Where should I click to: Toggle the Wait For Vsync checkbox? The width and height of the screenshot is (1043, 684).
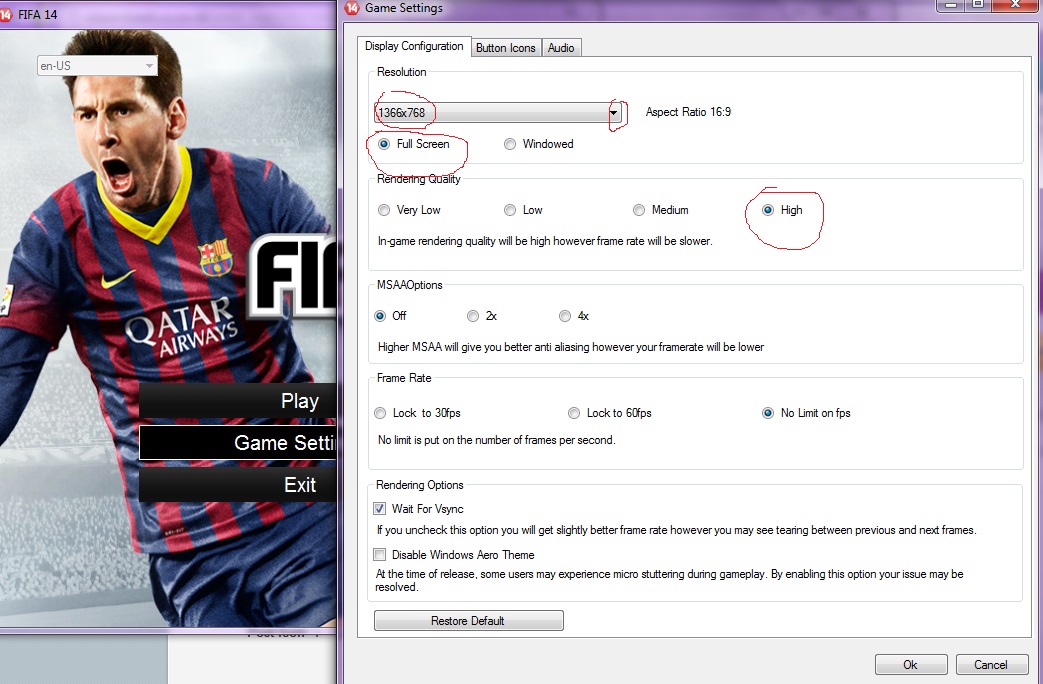380,509
